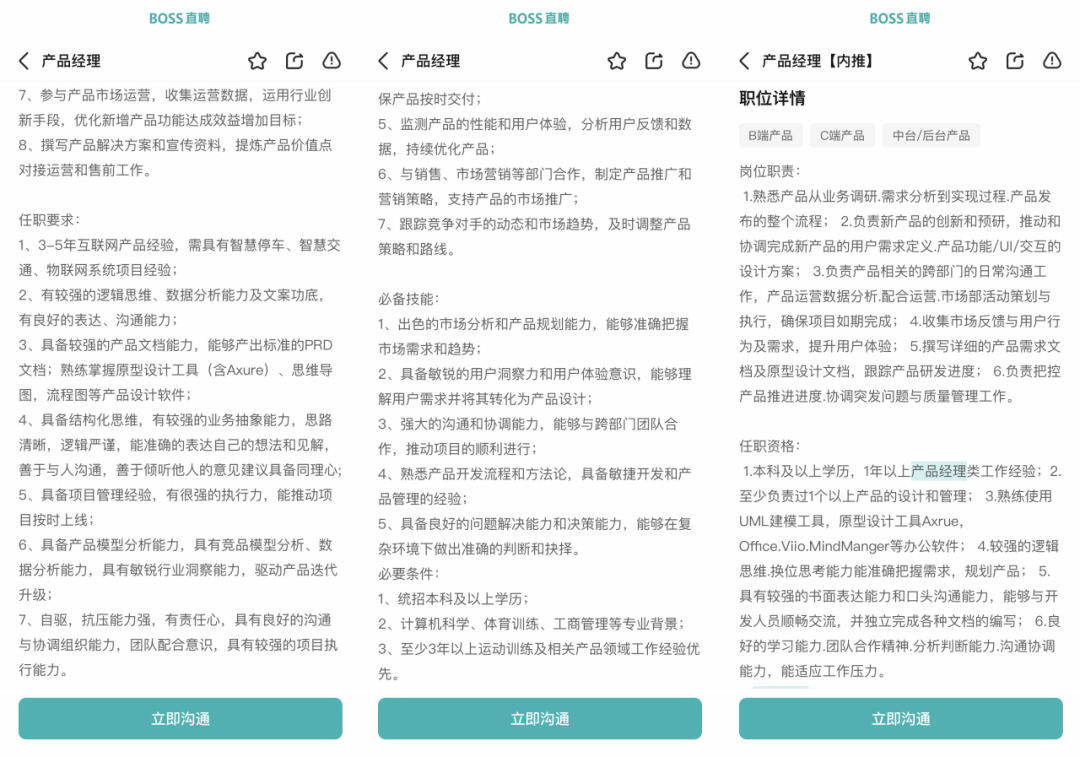The width and height of the screenshot is (1080, 757).
Task: Click the back arrow on the middle 产品经理 page
Action: [x=382, y=60]
